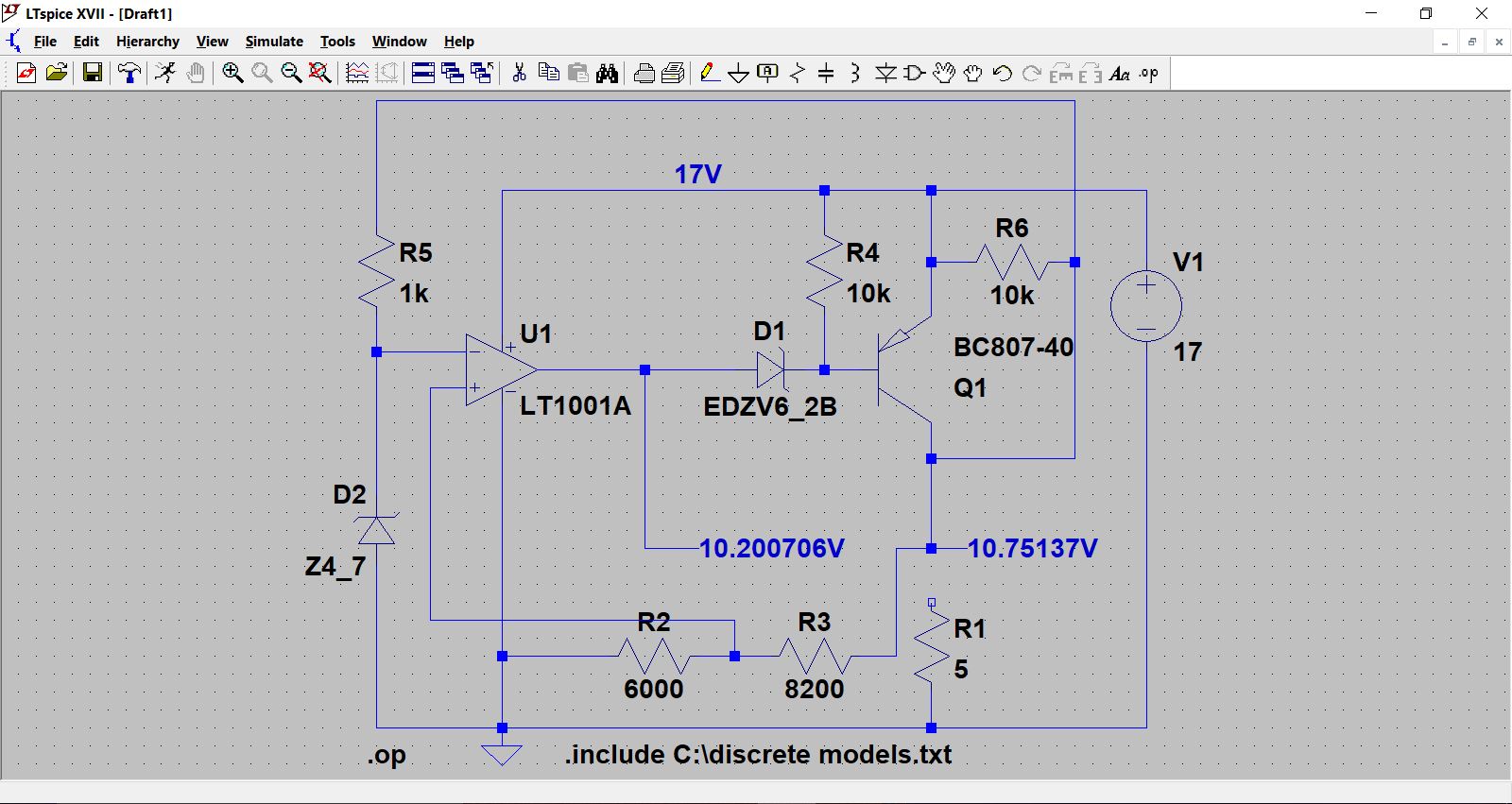The width and height of the screenshot is (1512, 804).
Task: Click the Z4_7 zener diode label
Action: click(x=335, y=567)
